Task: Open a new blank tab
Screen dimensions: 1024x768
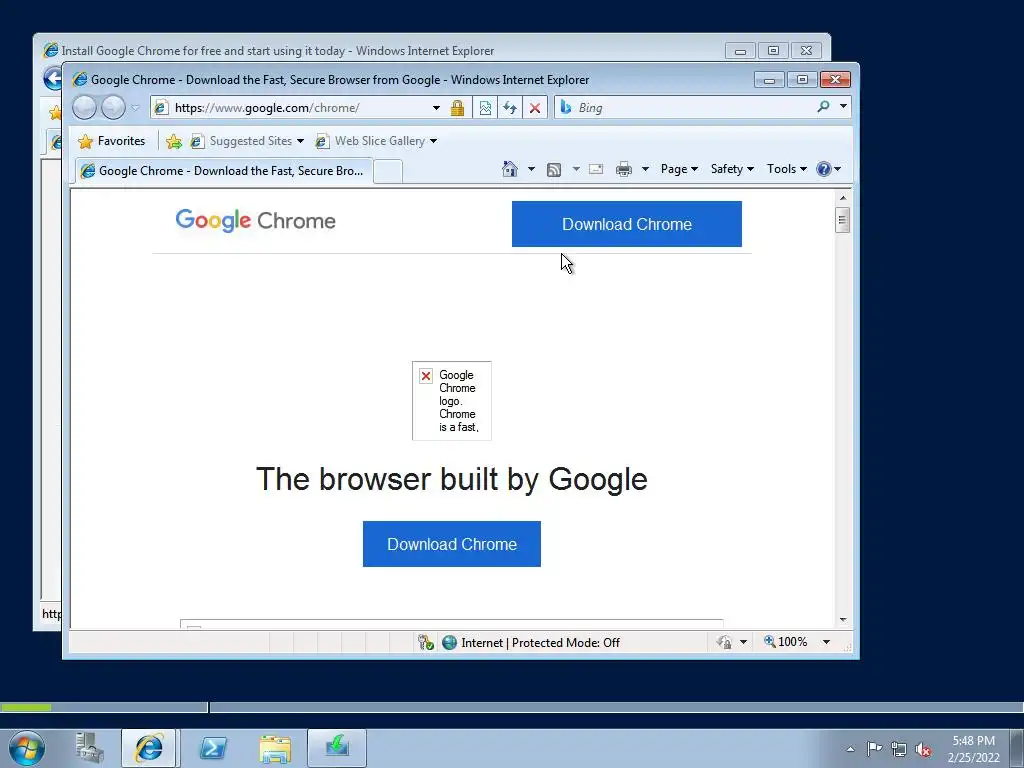Action: (x=388, y=172)
